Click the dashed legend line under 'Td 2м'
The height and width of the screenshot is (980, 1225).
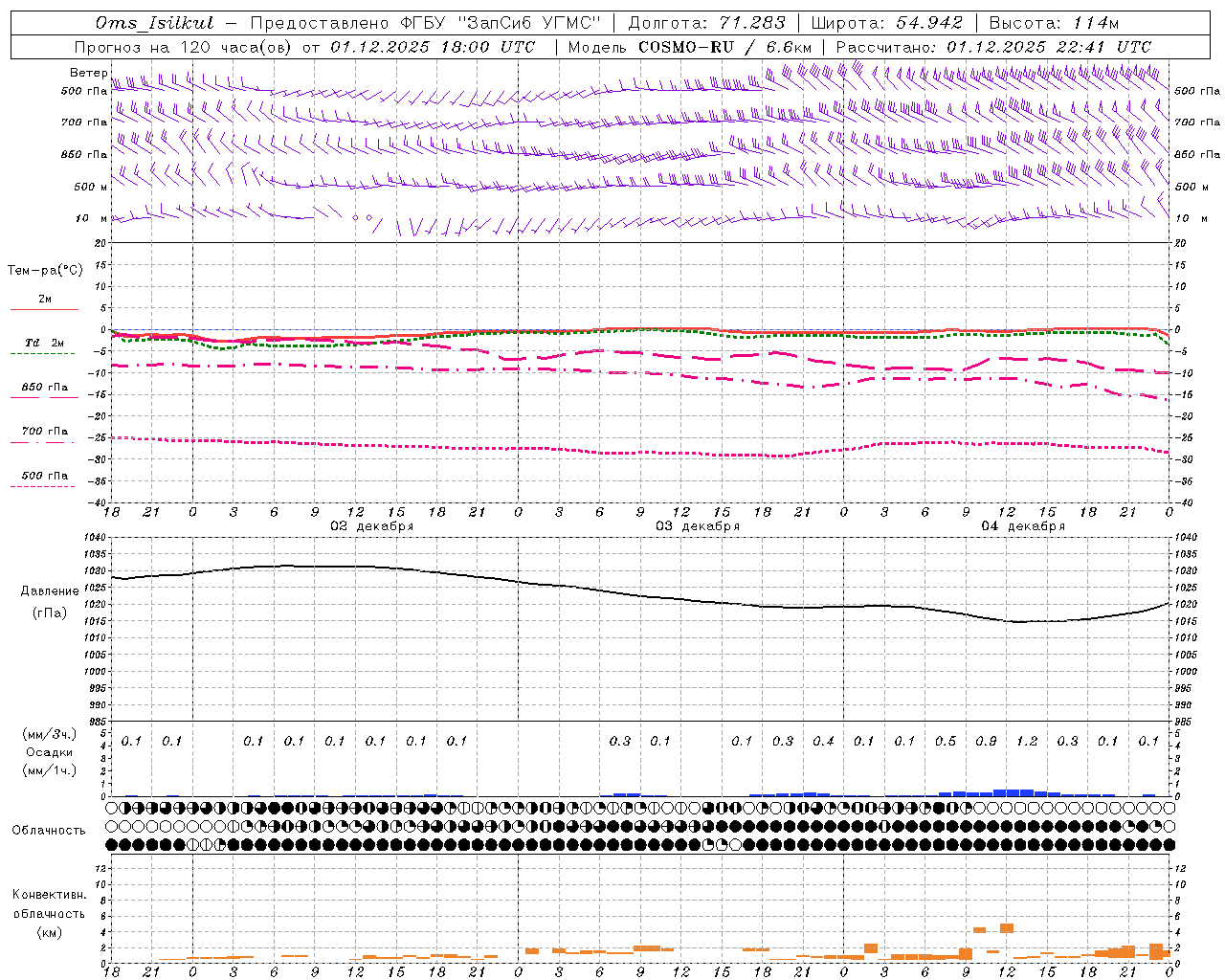point(44,353)
